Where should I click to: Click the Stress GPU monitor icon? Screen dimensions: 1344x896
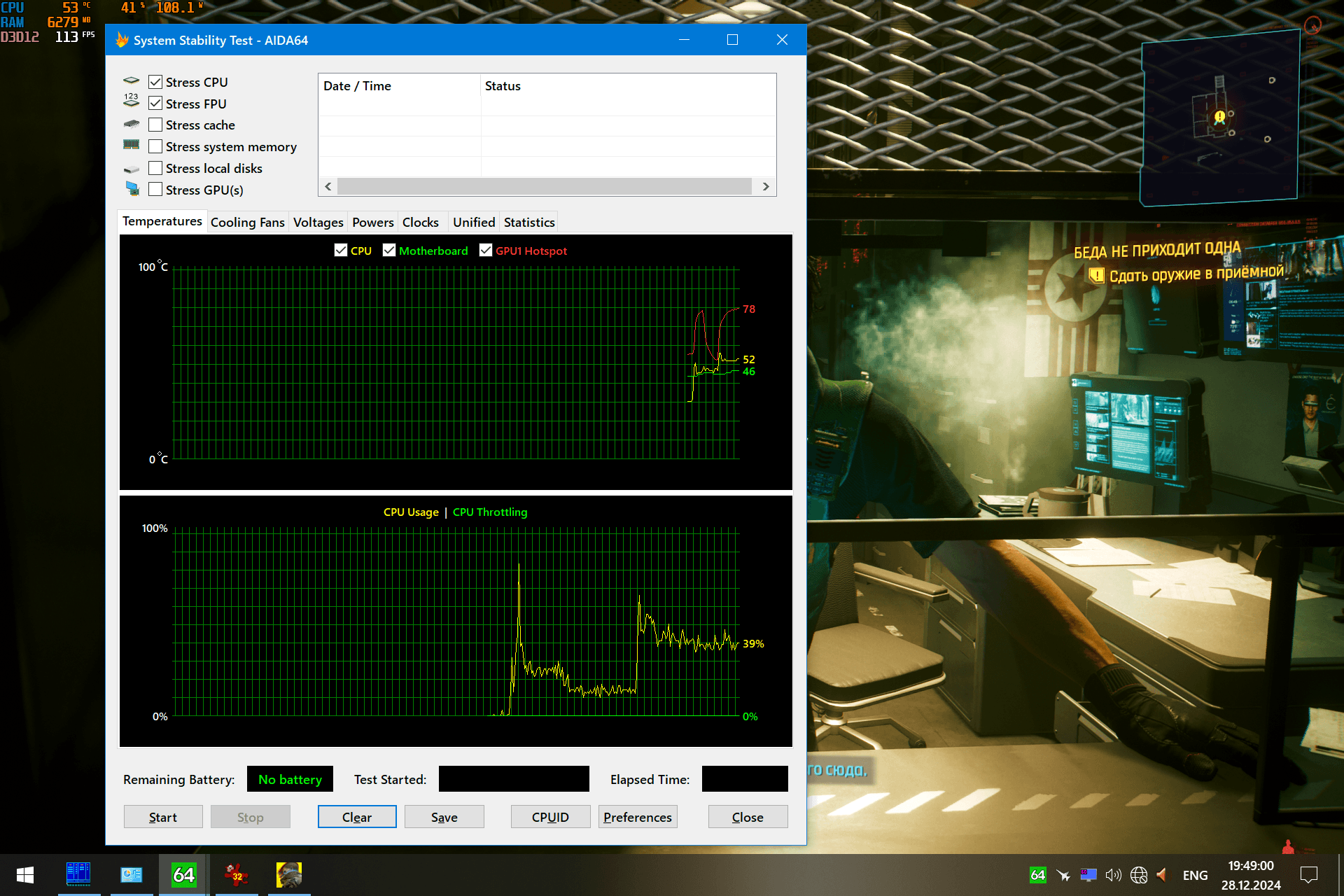pyautogui.click(x=132, y=188)
